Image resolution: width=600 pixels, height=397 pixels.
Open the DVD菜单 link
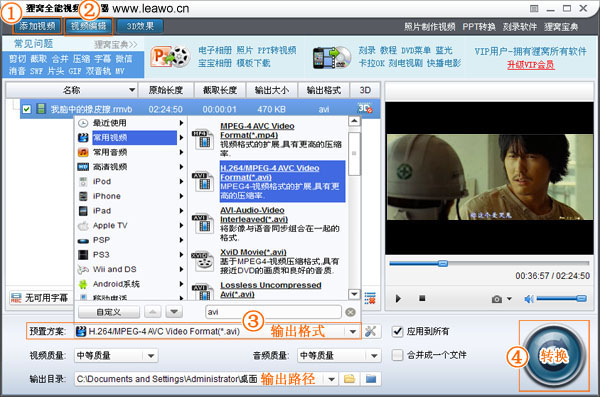[x=416, y=51]
